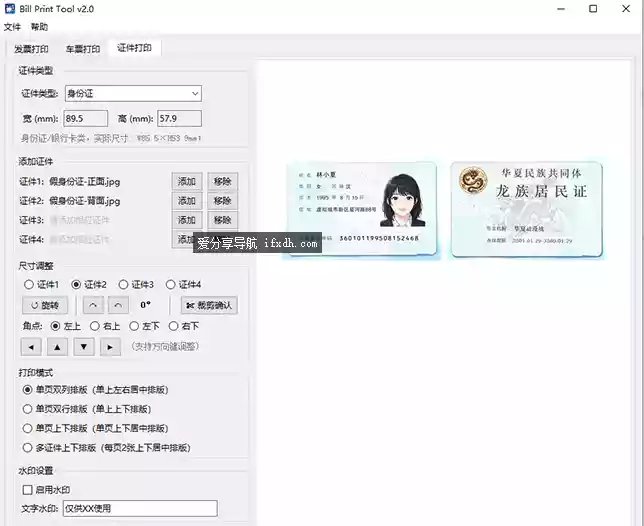Screen dimensions: 644x526
Task: Minimize the Bill Print Tool window
Action: pos(561,9)
